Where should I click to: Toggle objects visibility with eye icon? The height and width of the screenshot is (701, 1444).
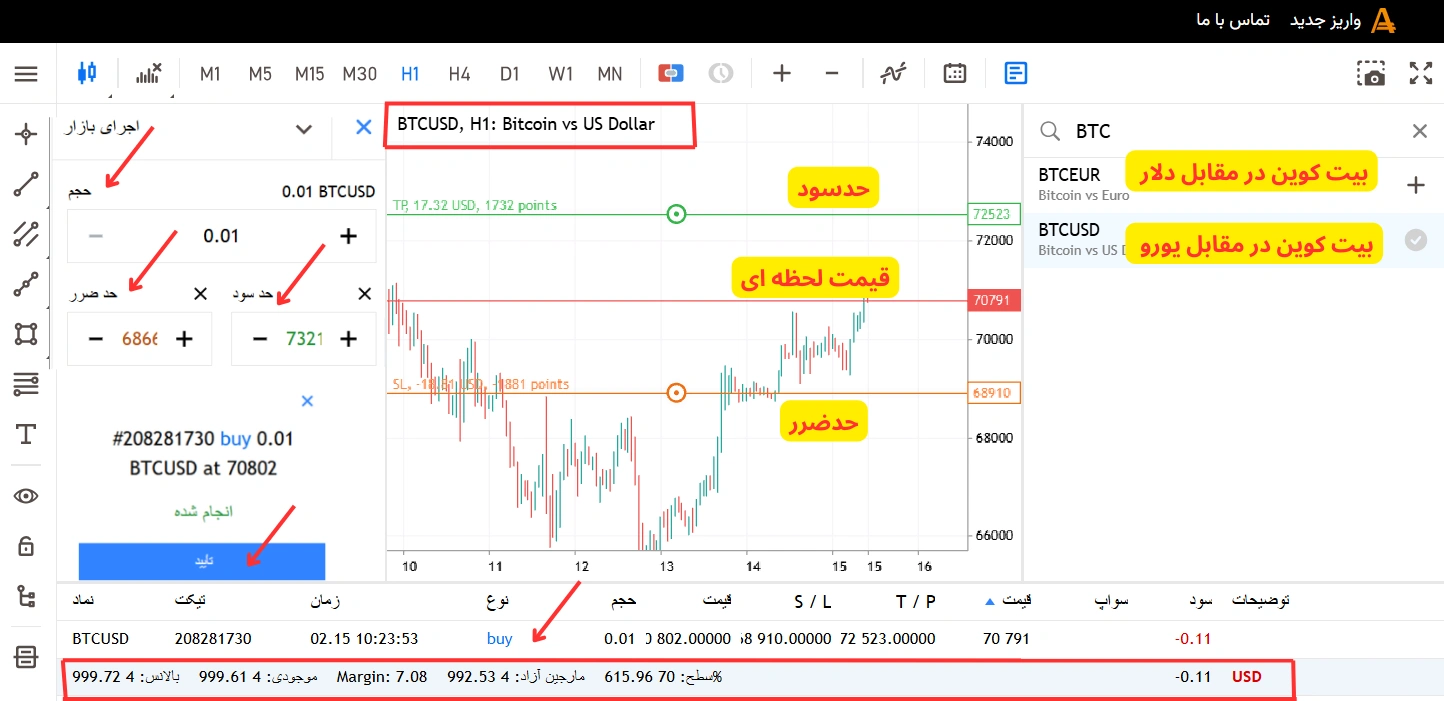tap(26, 496)
